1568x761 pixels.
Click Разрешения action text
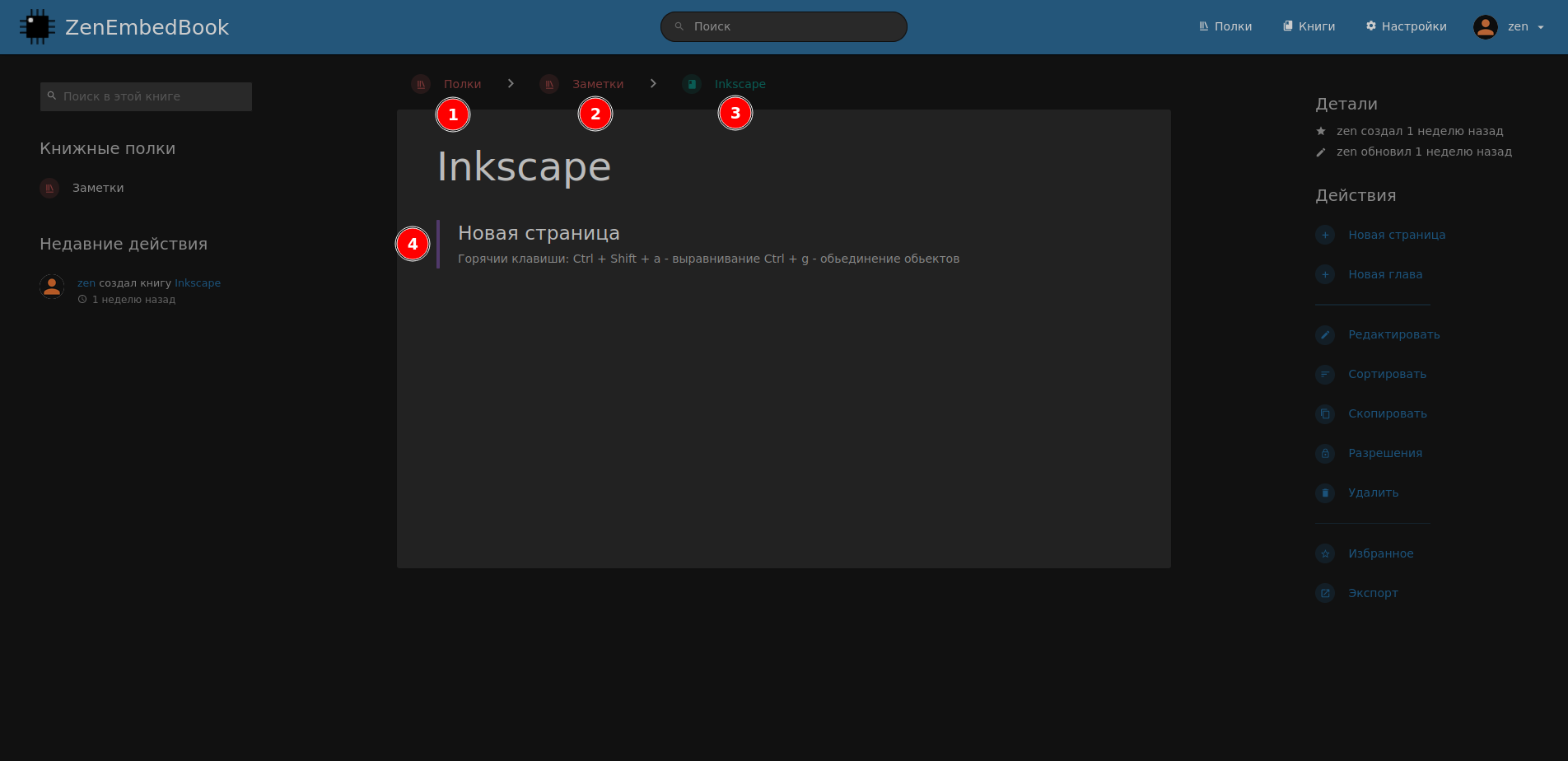tap(1385, 453)
